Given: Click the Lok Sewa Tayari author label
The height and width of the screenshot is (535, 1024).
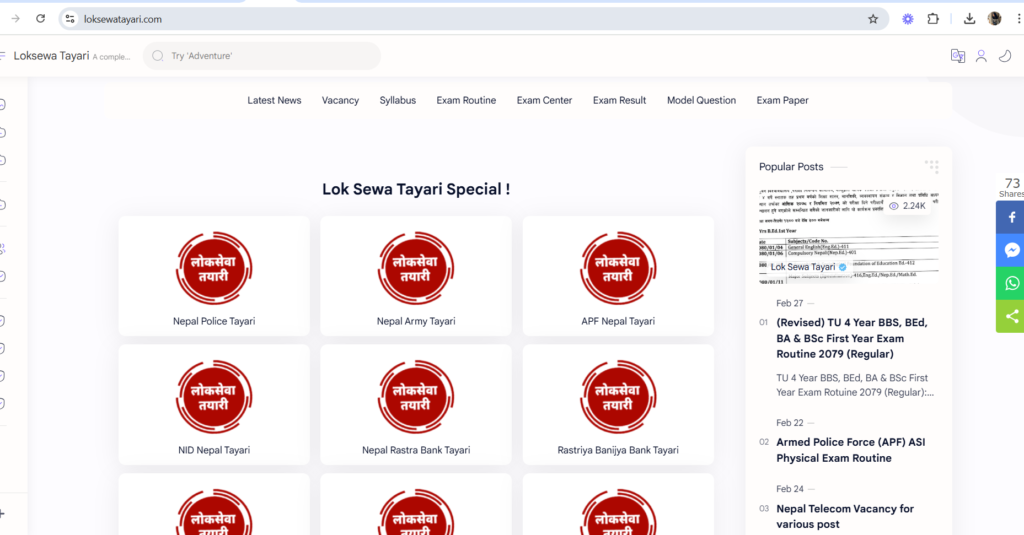Looking at the screenshot, I should click(x=803, y=267).
